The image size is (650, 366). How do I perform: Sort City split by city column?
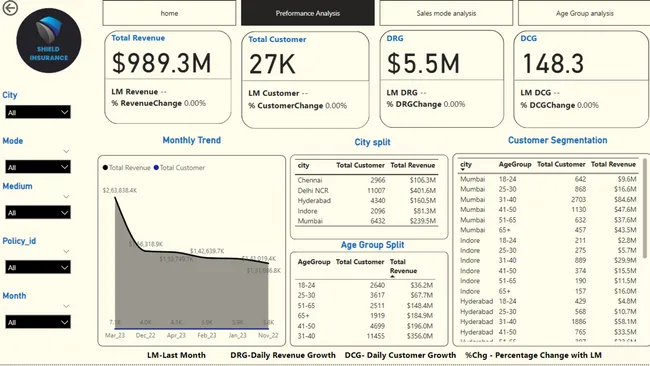tap(303, 165)
